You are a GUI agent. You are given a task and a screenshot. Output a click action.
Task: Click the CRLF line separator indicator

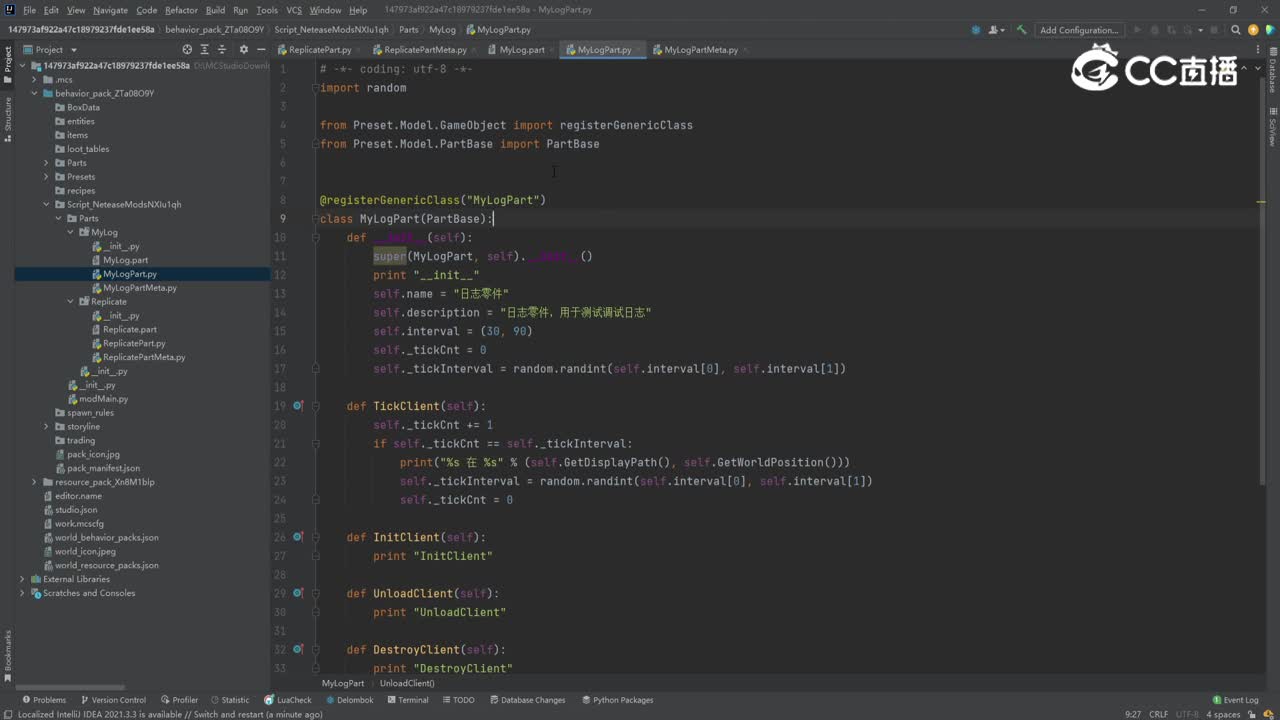click(1158, 714)
